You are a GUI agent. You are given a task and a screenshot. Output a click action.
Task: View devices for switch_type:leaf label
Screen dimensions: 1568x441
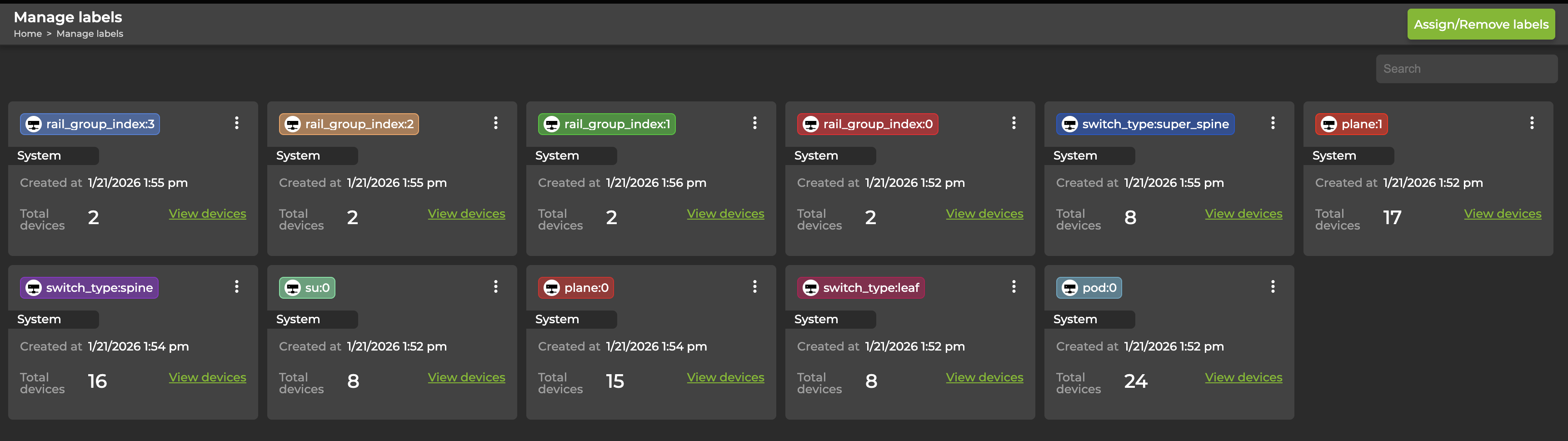(984, 377)
